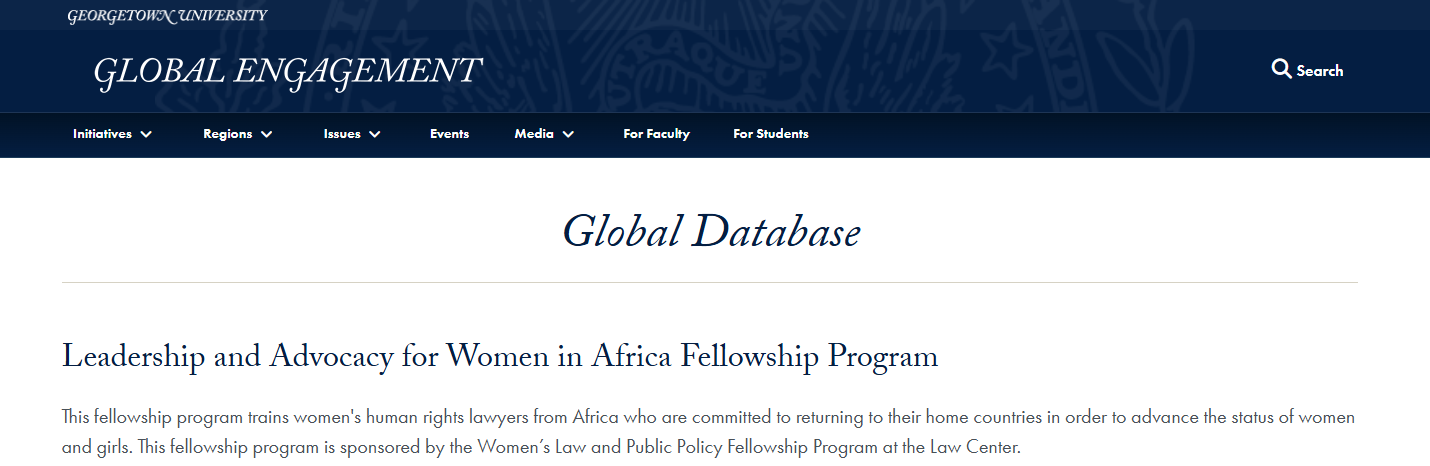Click the Search text label

tap(1320, 71)
